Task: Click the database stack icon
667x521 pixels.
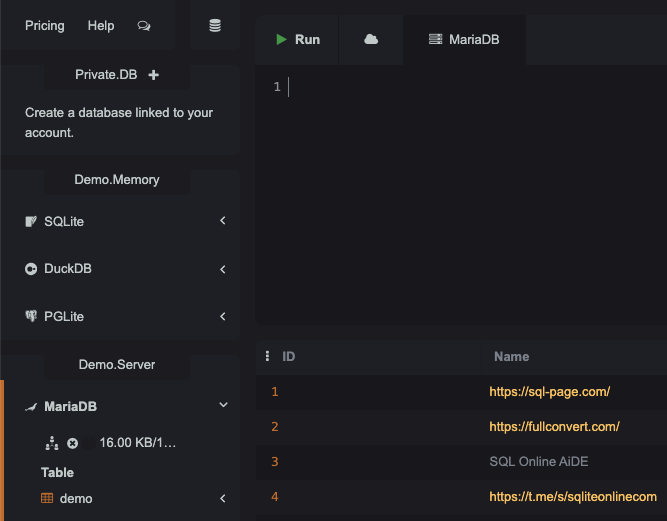Action: point(215,26)
